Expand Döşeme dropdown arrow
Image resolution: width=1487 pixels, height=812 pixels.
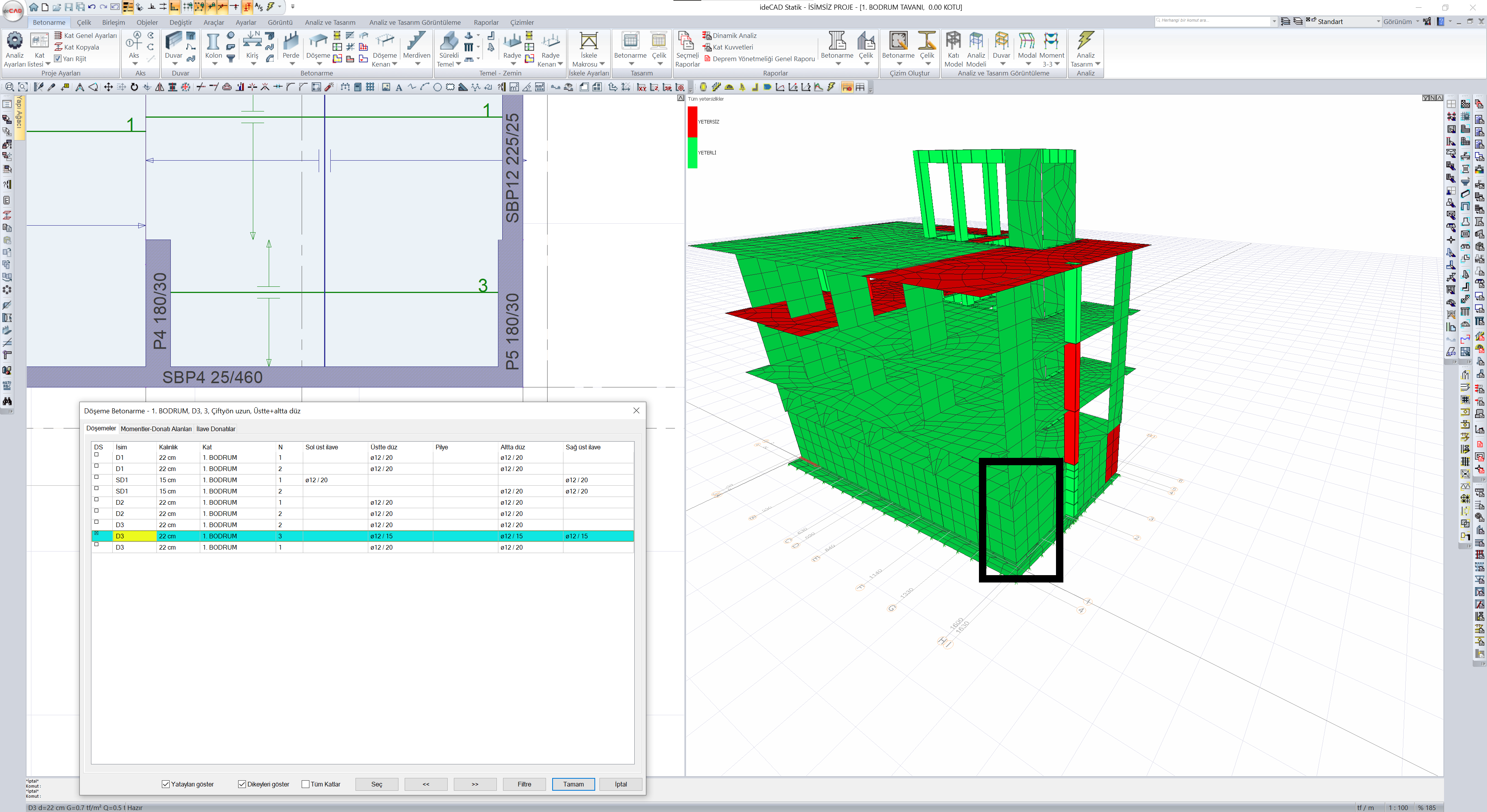point(319,64)
